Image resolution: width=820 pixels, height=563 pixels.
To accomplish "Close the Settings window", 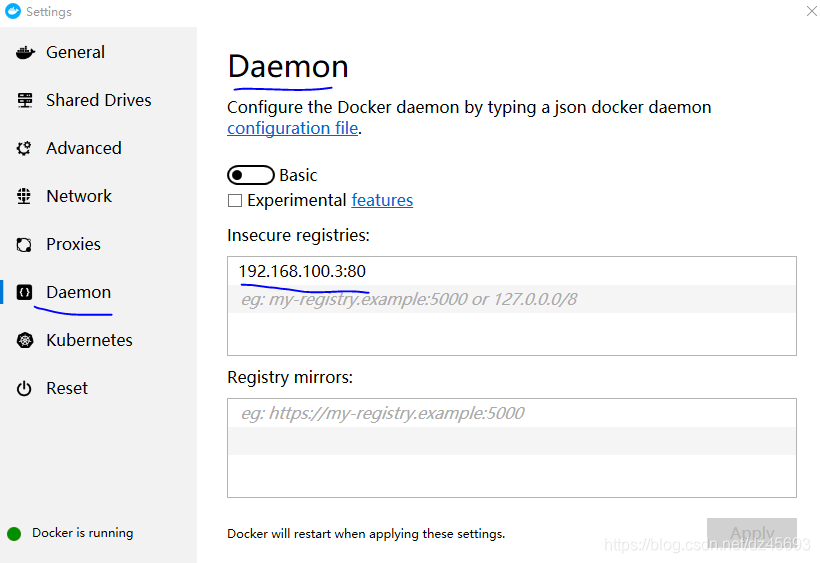I will point(811,11).
